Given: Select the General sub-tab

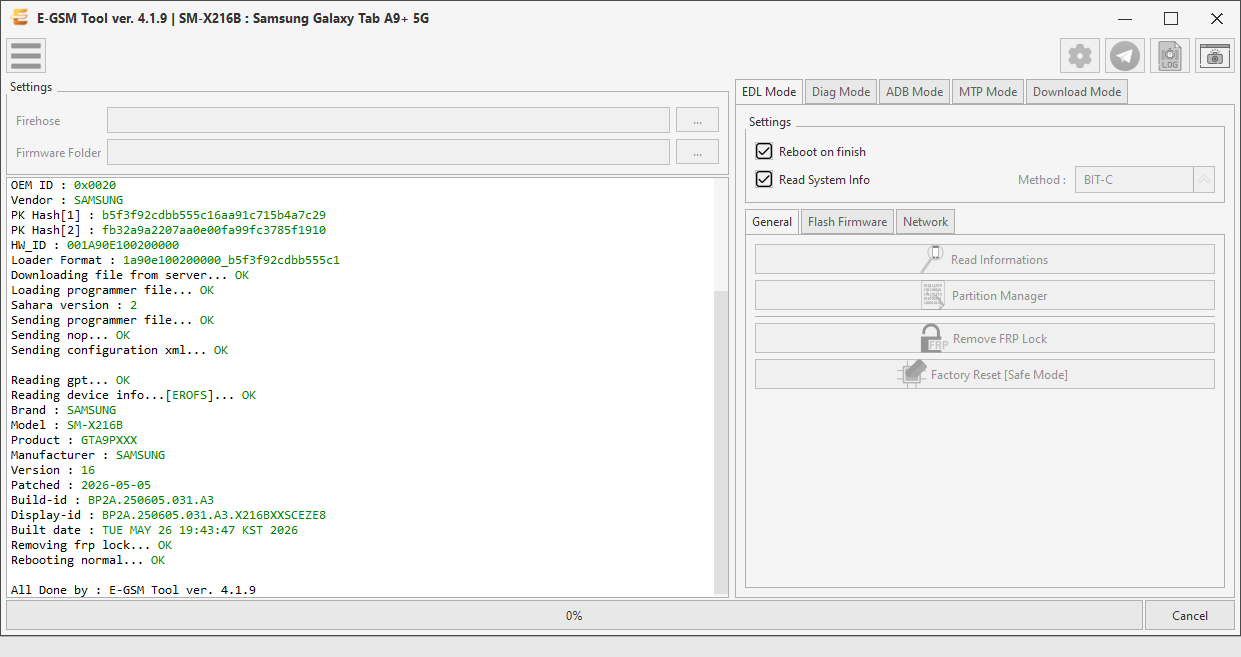Looking at the screenshot, I should pos(772,222).
